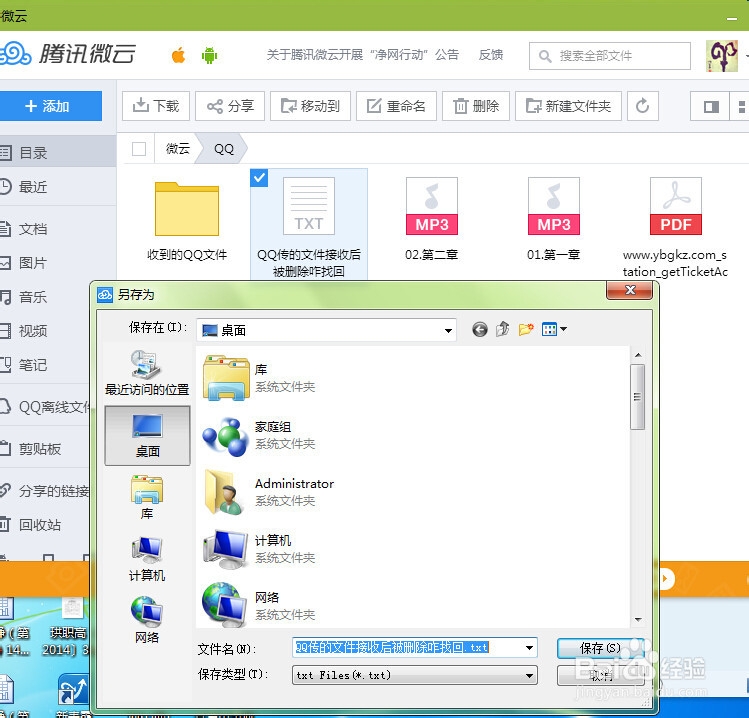Open the user avatar in the Weiyun header
The height and width of the screenshot is (718, 749).
(722, 56)
